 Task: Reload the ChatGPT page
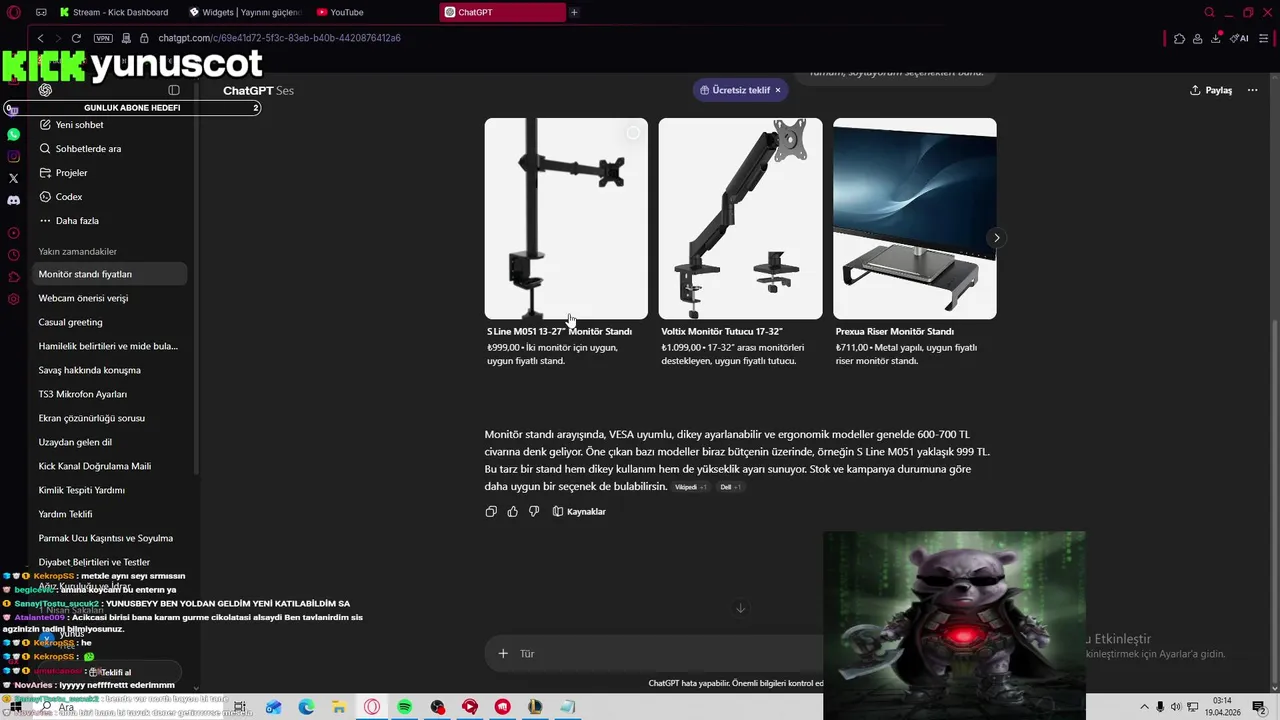coord(76,38)
